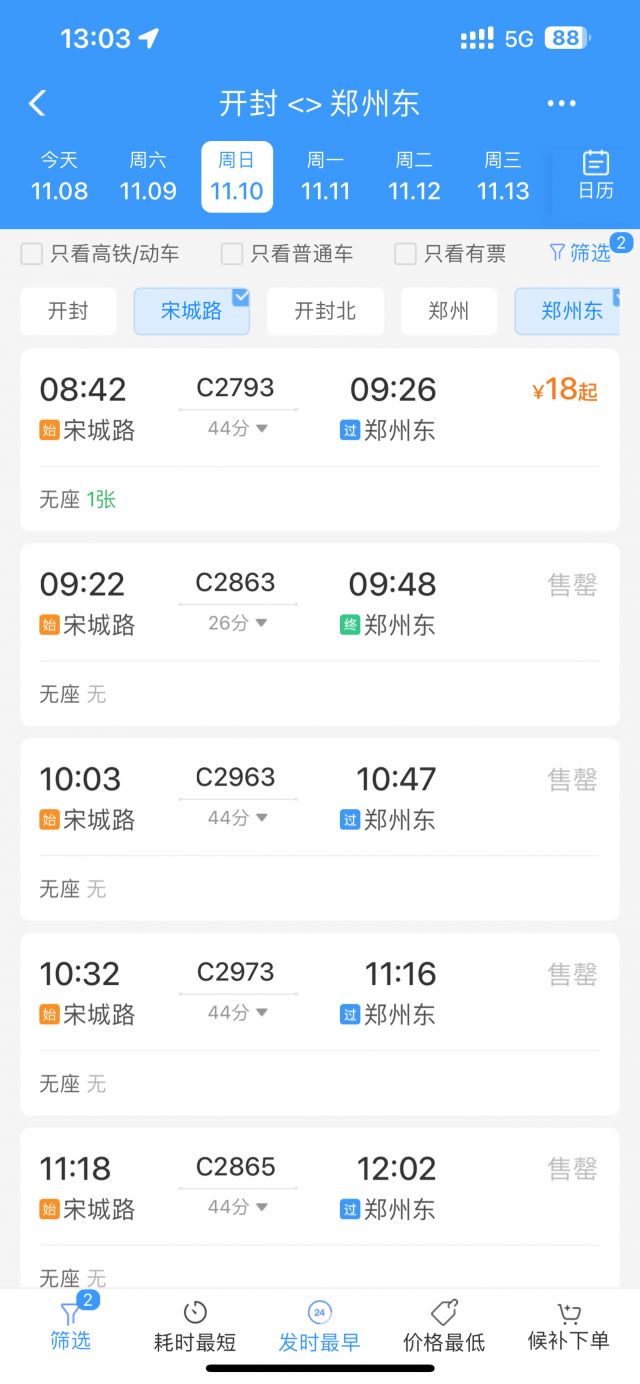
Task: Open the top-right 筛选 filter link
Action: click(x=580, y=253)
